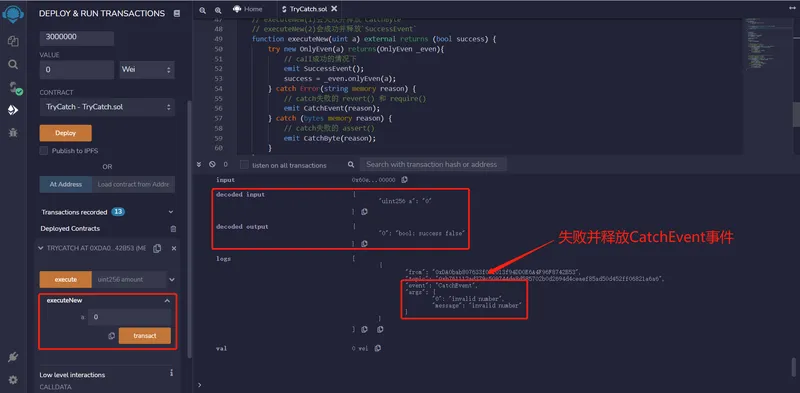The image size is (800, 393).
Task: Open the Remix home logo icon
Action: 13,13
